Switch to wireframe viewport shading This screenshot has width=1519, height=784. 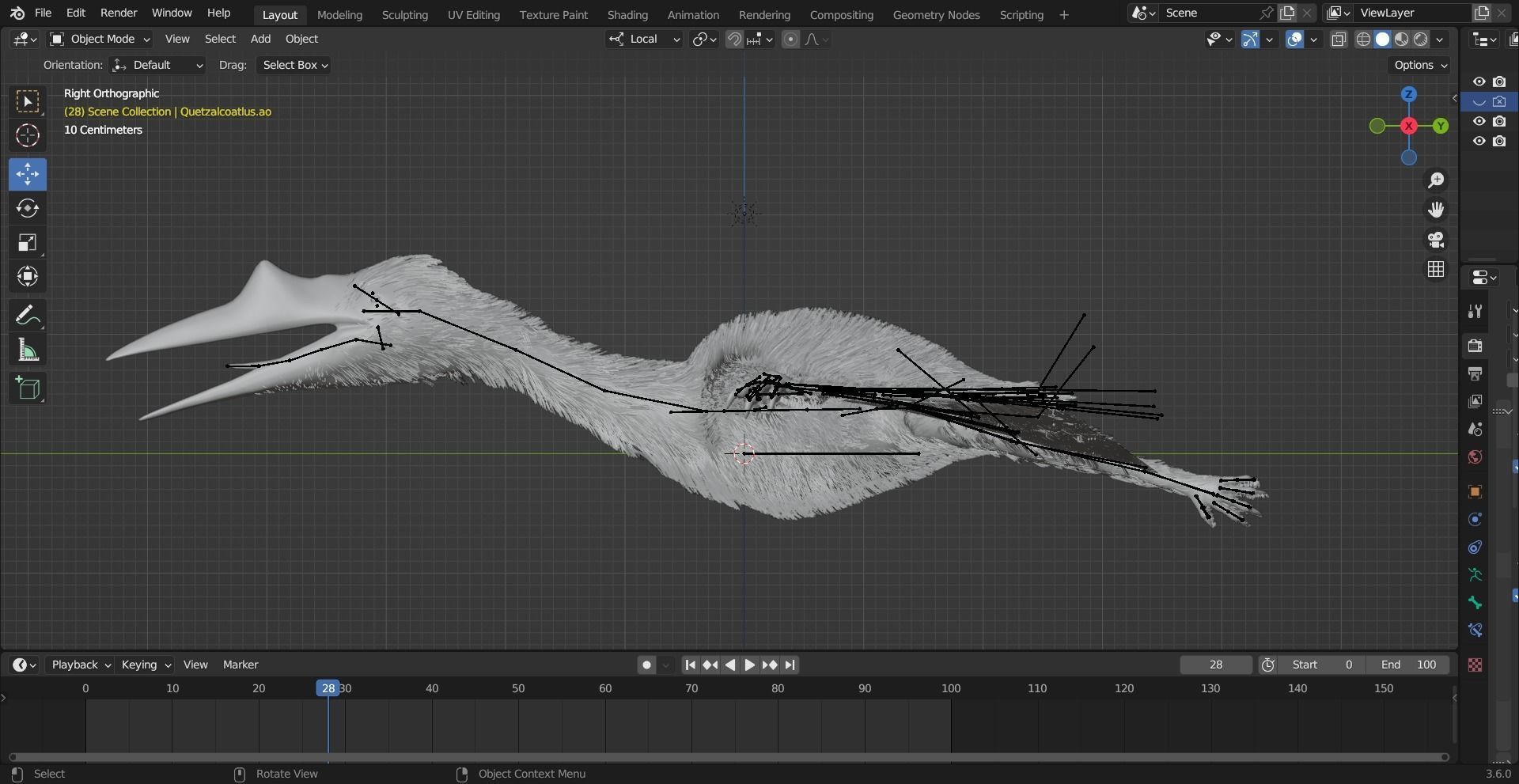coord(1363,39)
